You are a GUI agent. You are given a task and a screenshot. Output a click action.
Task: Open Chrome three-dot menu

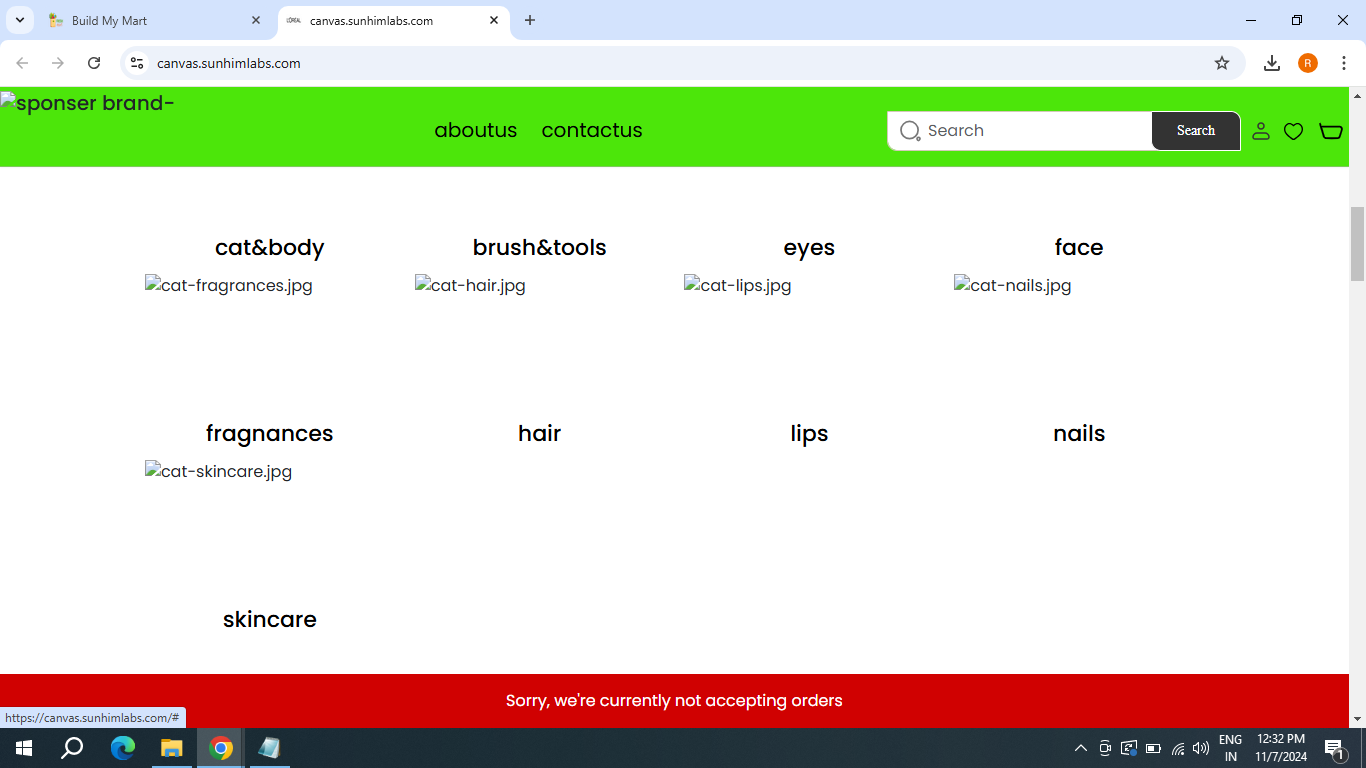(1344, 63)
